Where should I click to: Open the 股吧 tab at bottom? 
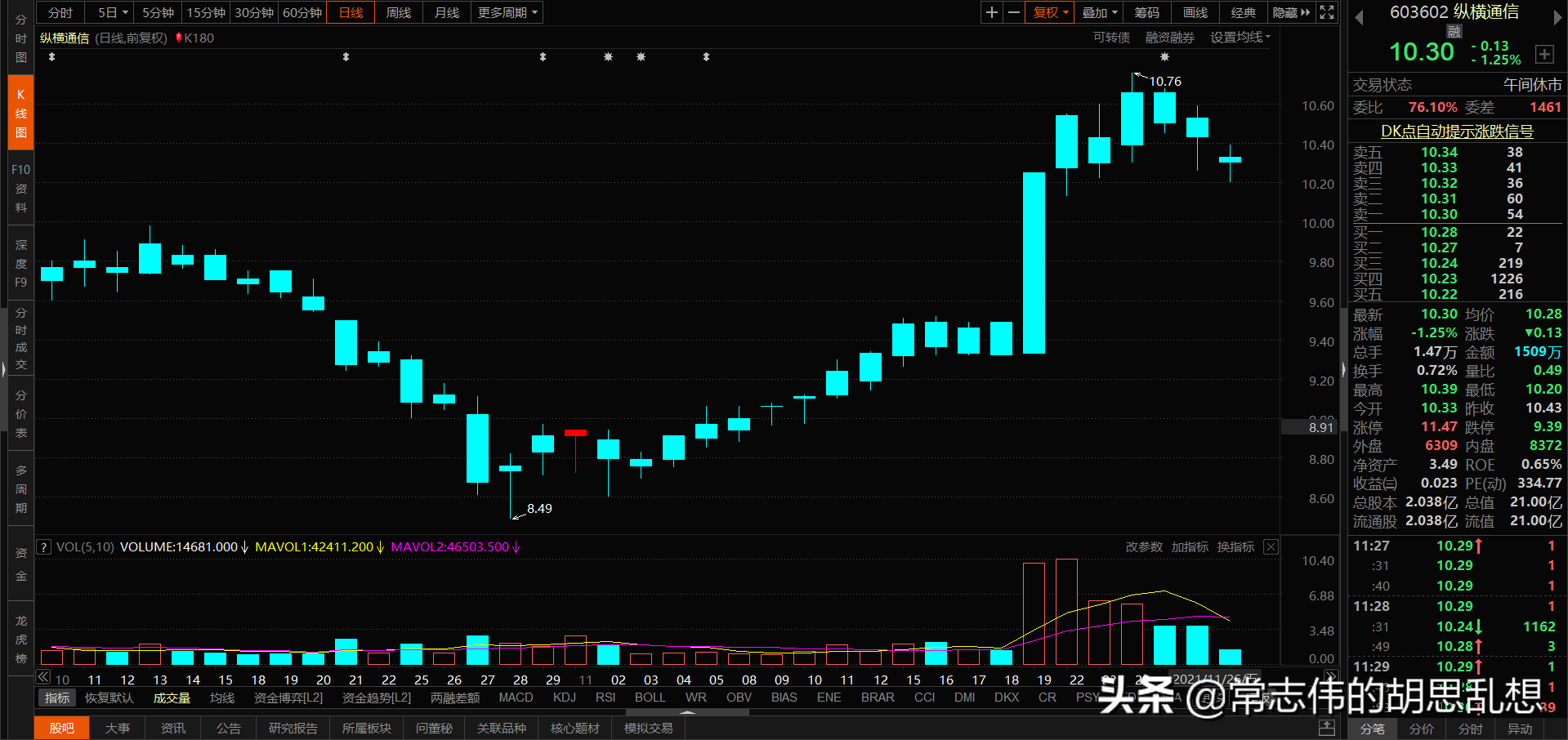61,727
